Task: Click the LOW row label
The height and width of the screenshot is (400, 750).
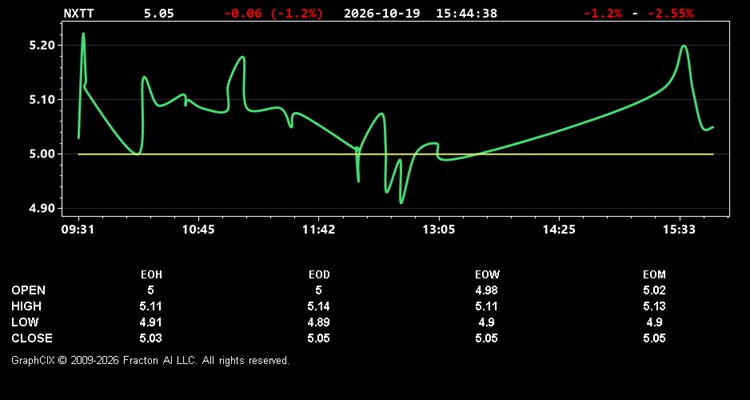Action: point(25,322)
